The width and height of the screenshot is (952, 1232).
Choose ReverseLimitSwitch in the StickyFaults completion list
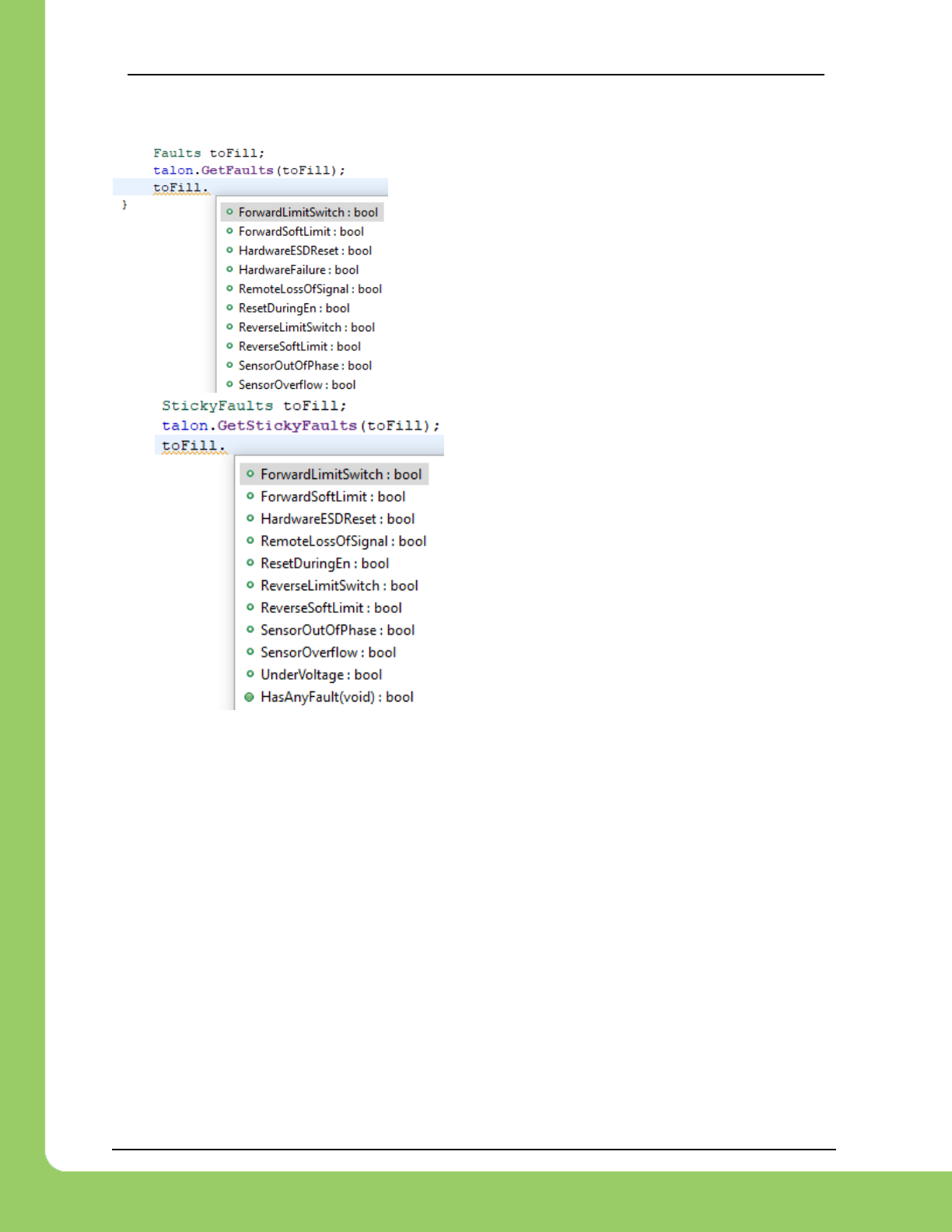[339, 586]
